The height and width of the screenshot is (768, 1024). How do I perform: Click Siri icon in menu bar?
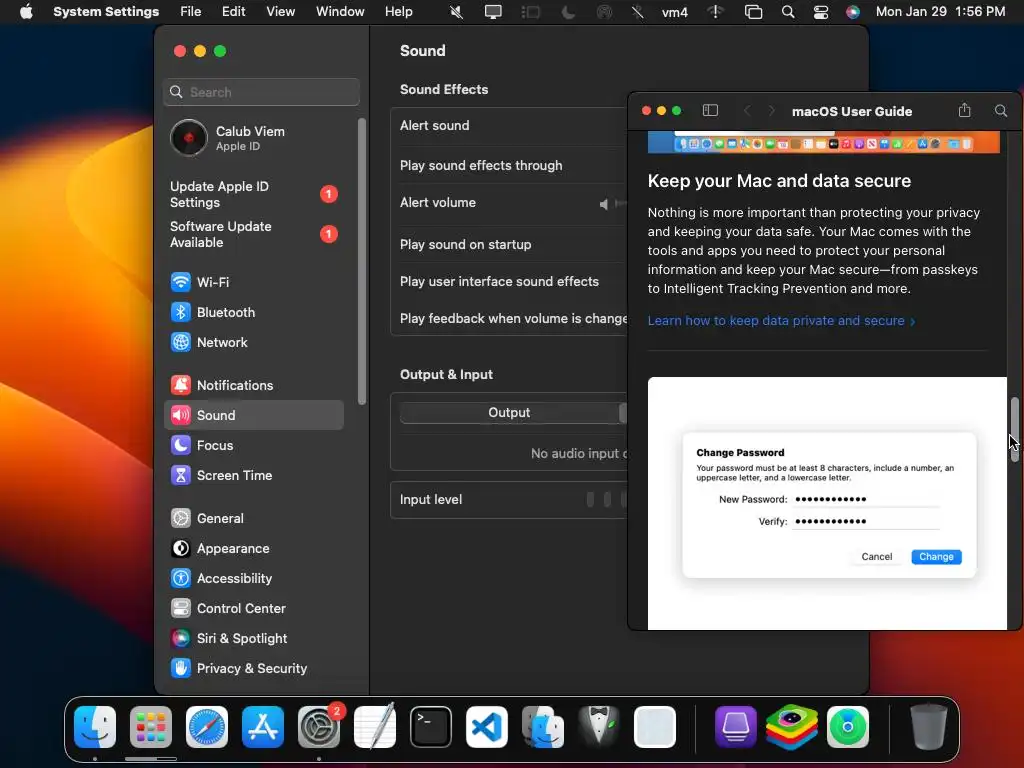point(853,12)
